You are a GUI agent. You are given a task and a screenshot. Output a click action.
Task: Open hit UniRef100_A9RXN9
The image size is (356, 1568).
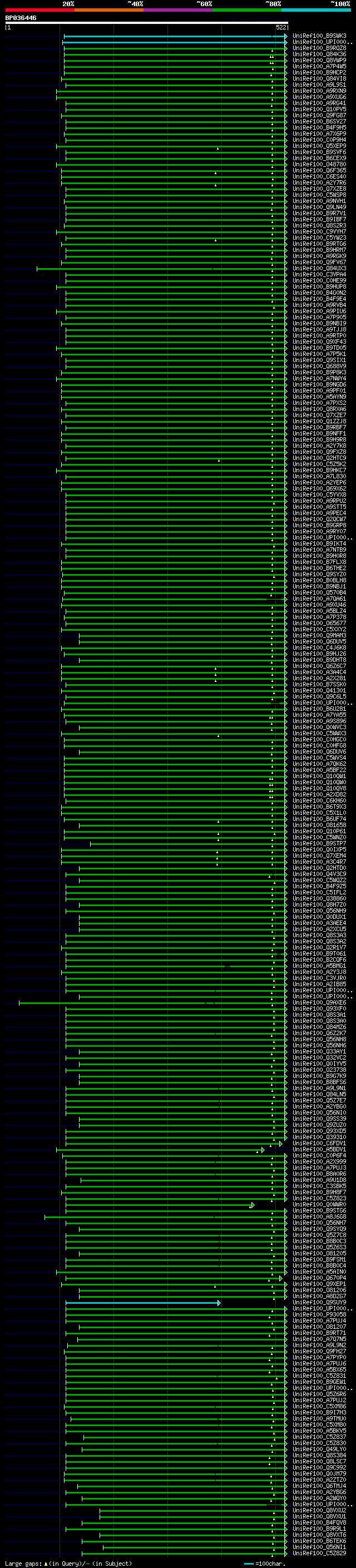pyautogui.click(x=319, y=91)
